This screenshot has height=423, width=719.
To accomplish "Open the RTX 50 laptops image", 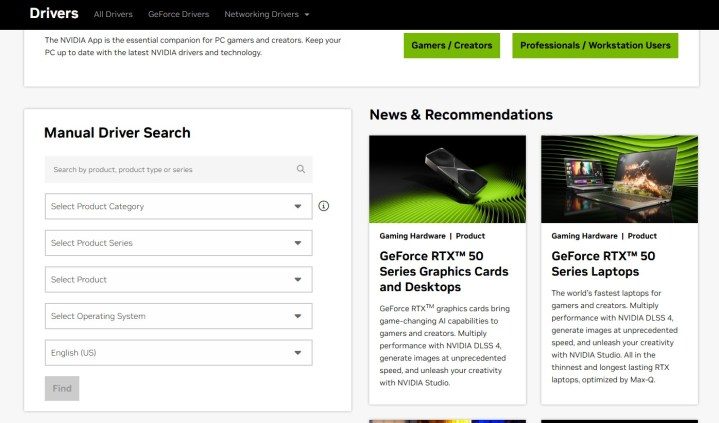I will click(x=619, y=178).
